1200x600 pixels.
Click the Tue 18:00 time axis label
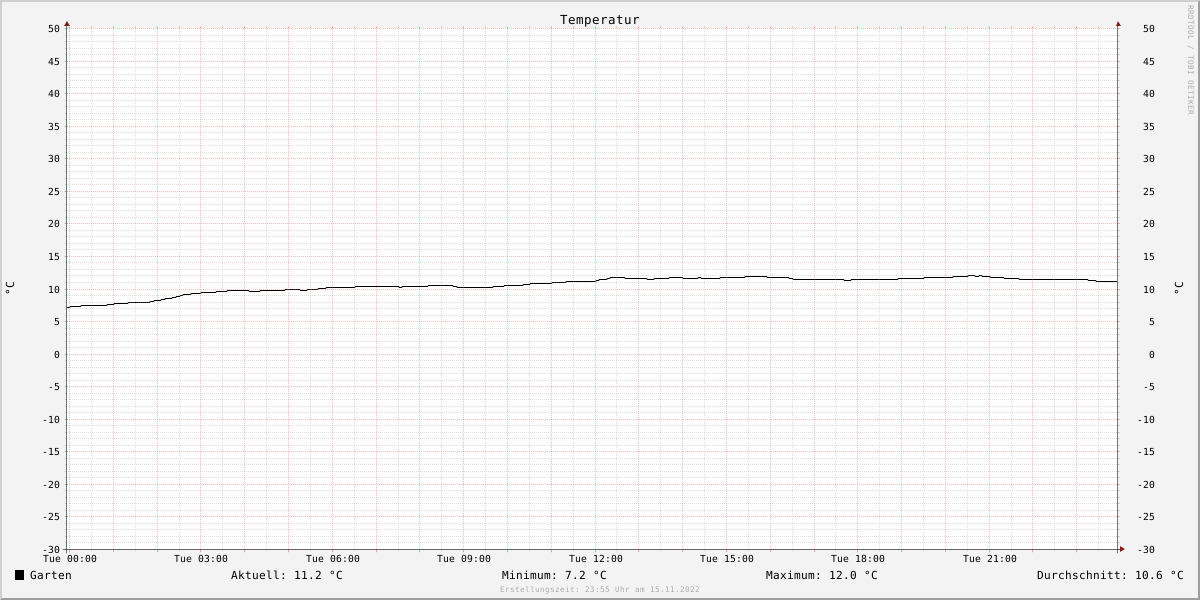(x=858, y=559)
